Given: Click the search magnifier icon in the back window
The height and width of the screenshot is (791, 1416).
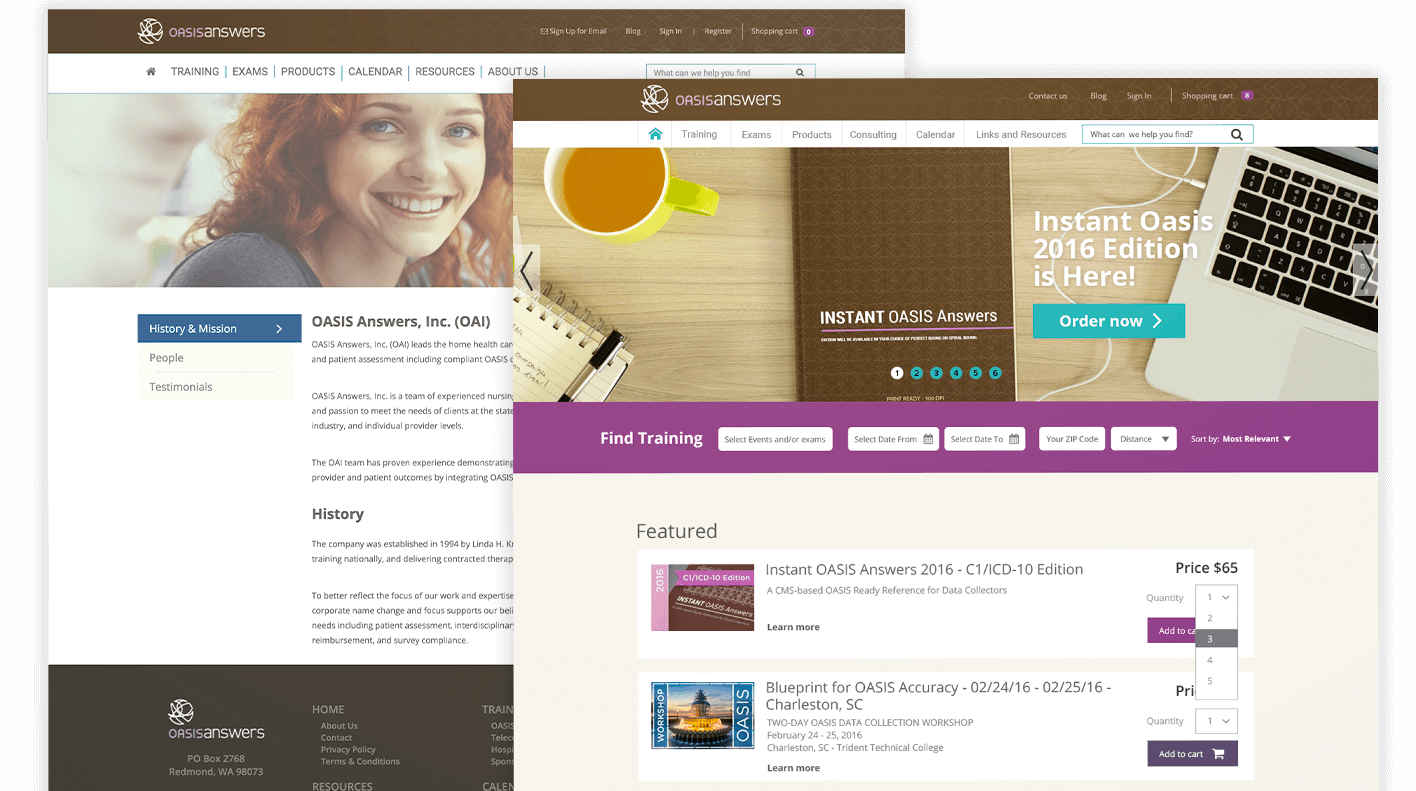Looking at the screenshot, I should click(x=800, y=73).
